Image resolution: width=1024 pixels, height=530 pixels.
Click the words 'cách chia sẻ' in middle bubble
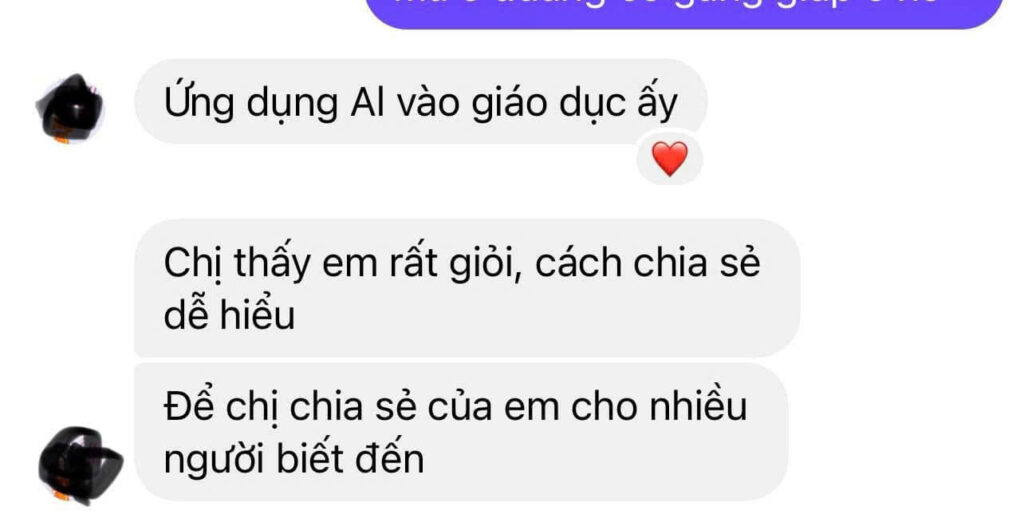tap(648, 262)
